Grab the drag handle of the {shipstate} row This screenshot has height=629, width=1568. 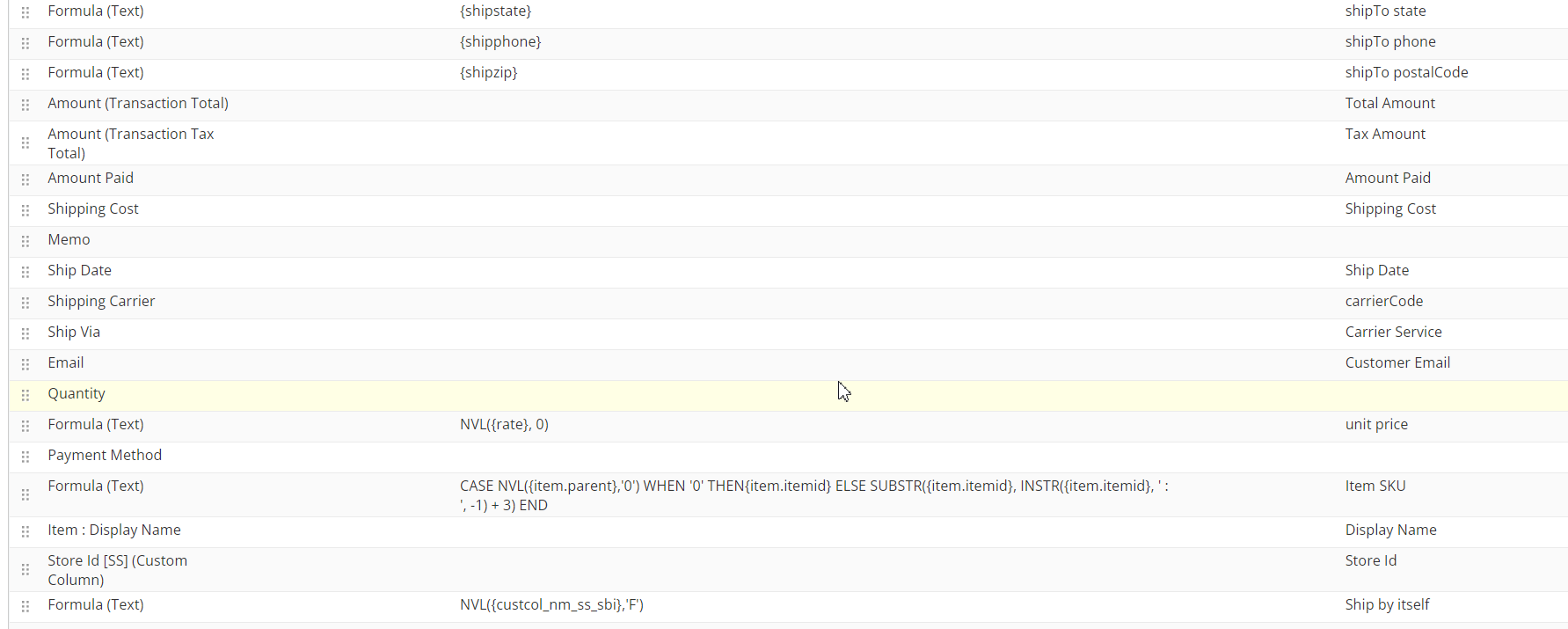point(26,12)
